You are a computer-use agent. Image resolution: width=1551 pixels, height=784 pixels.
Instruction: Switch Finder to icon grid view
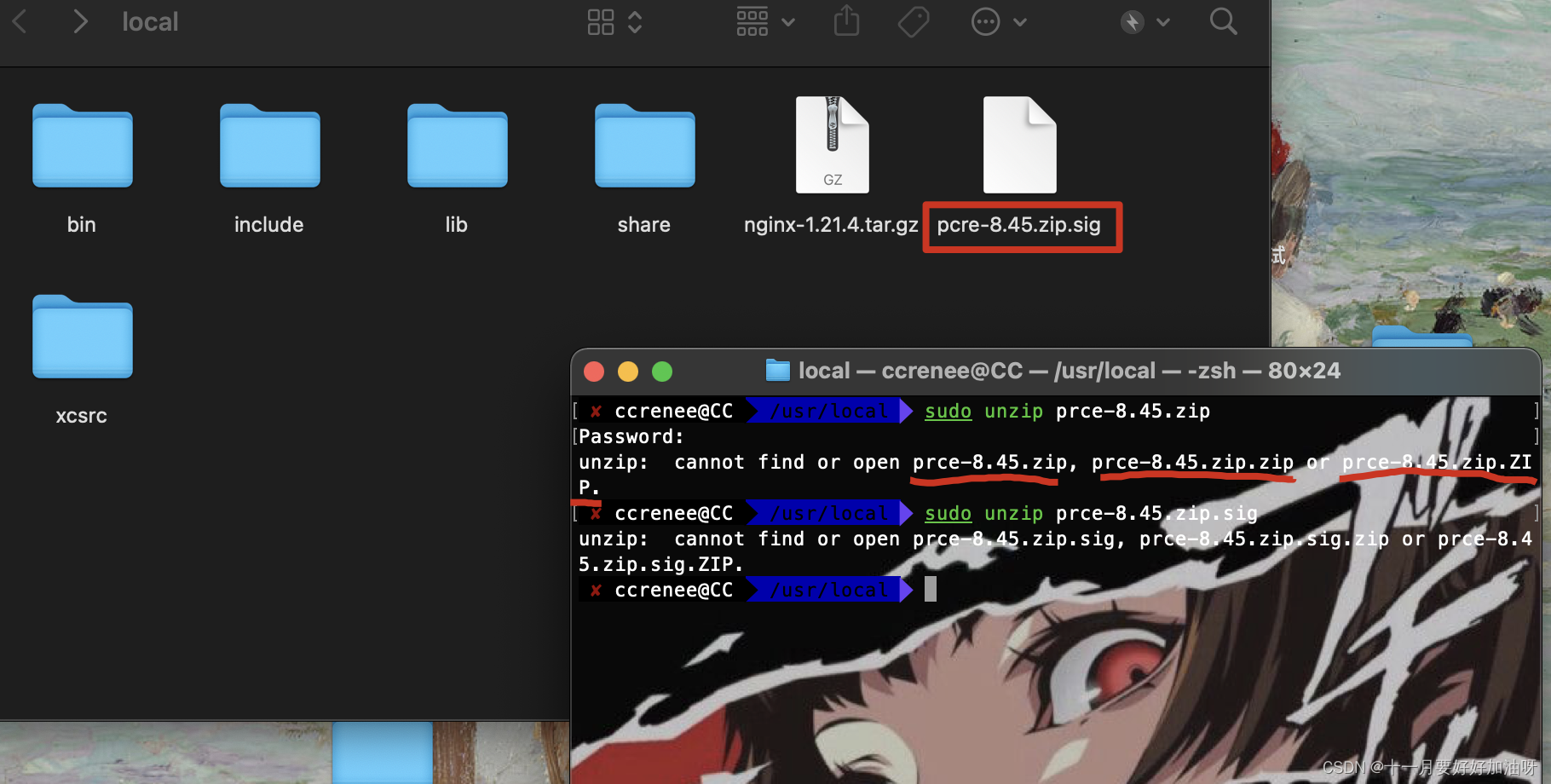click(601, 22)
